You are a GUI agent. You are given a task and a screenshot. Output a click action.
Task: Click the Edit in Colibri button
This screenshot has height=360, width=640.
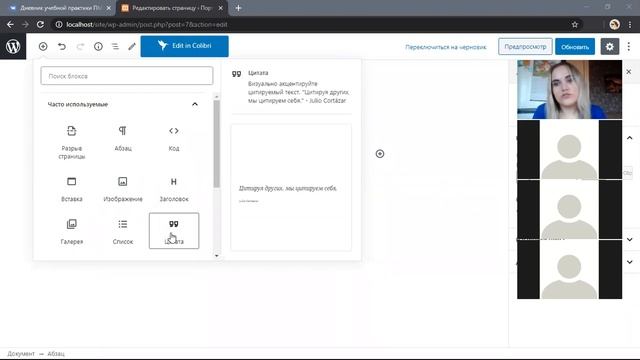point(184,46)
